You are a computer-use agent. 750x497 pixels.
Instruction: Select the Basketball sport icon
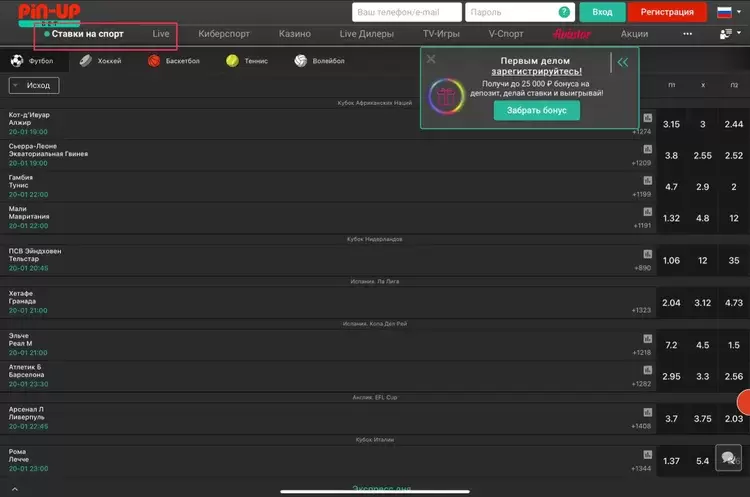[154, 61]
